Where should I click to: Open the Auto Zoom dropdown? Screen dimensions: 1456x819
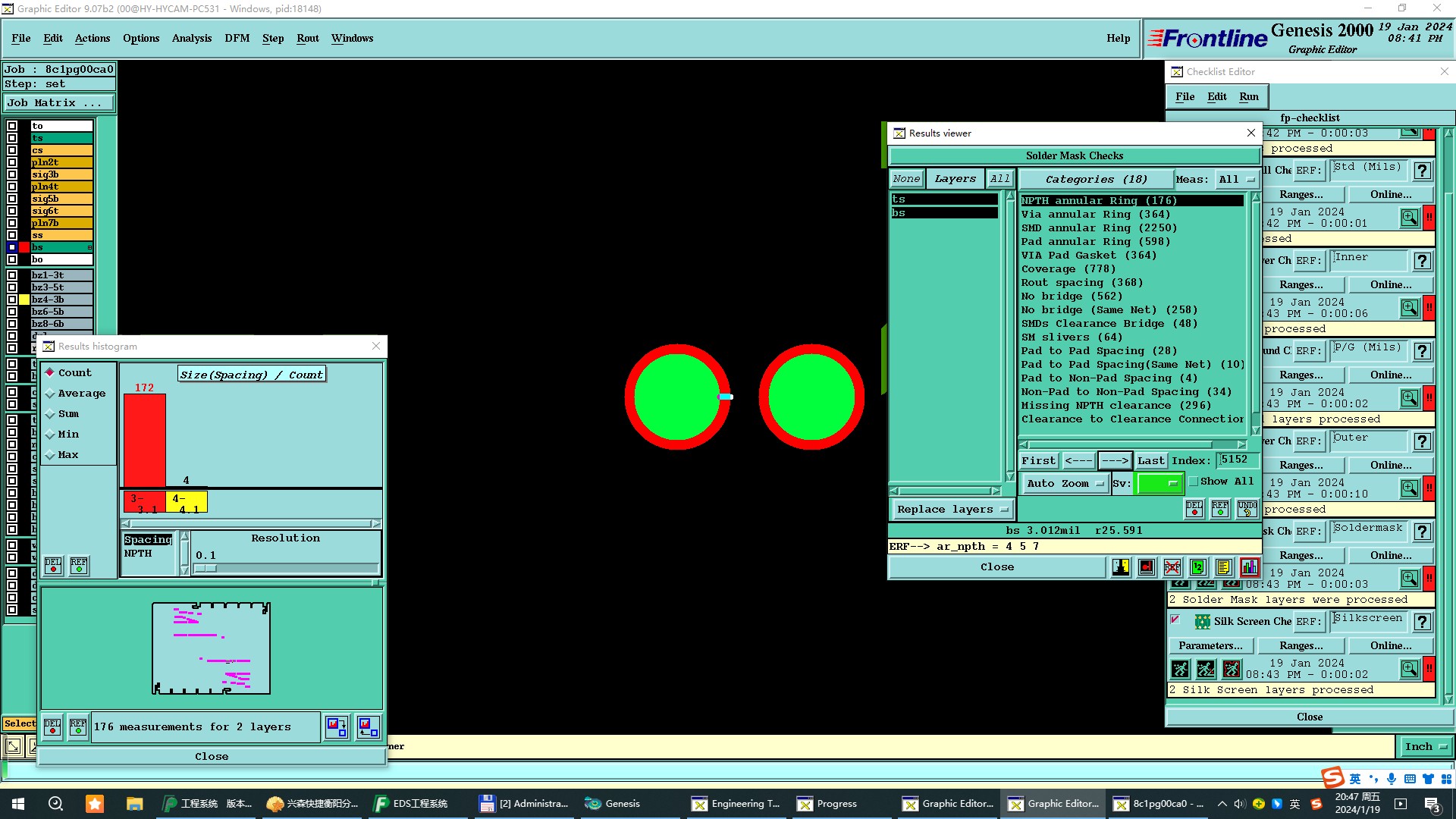[1065, 483]
